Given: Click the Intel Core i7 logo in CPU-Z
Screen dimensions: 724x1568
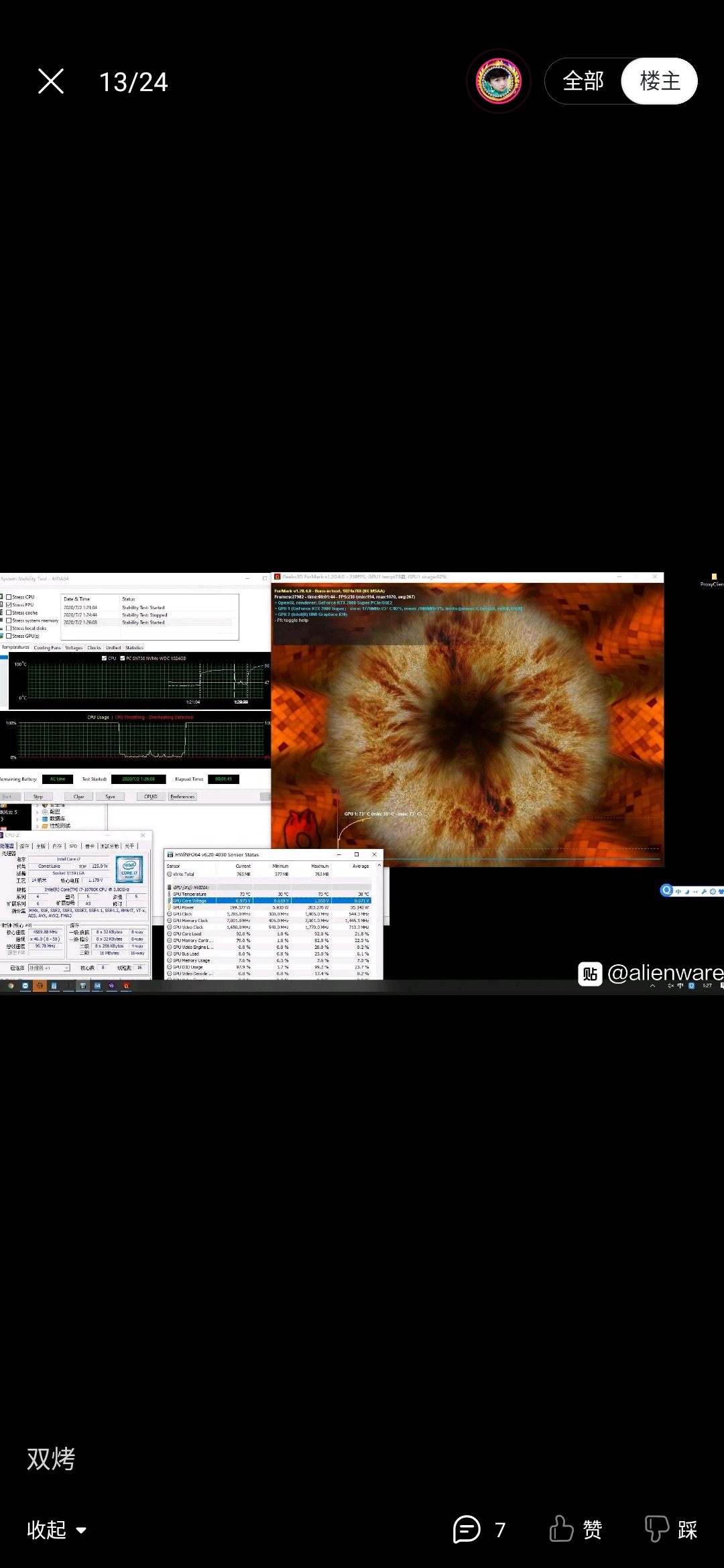Looking at the screenshot, I should pyautogui.click(x=129, y=869).
